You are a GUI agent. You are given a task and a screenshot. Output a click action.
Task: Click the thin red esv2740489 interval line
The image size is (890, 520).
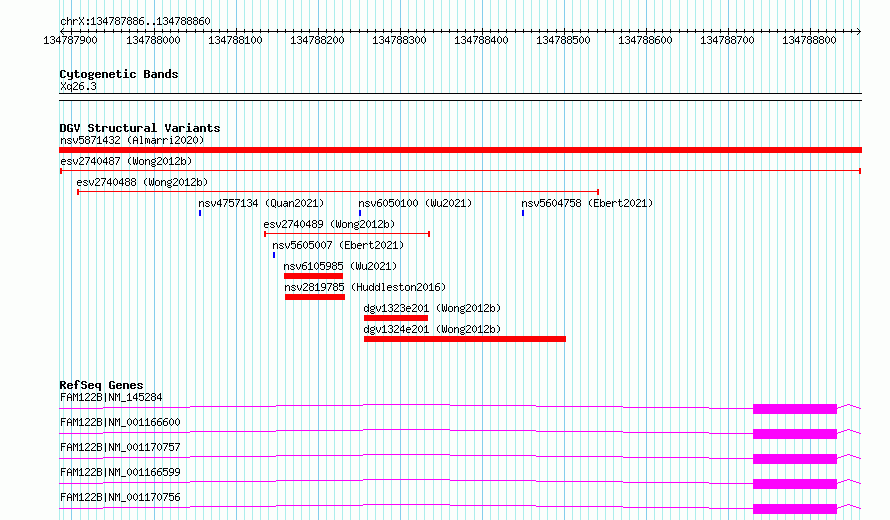click(x=347, y=234)
